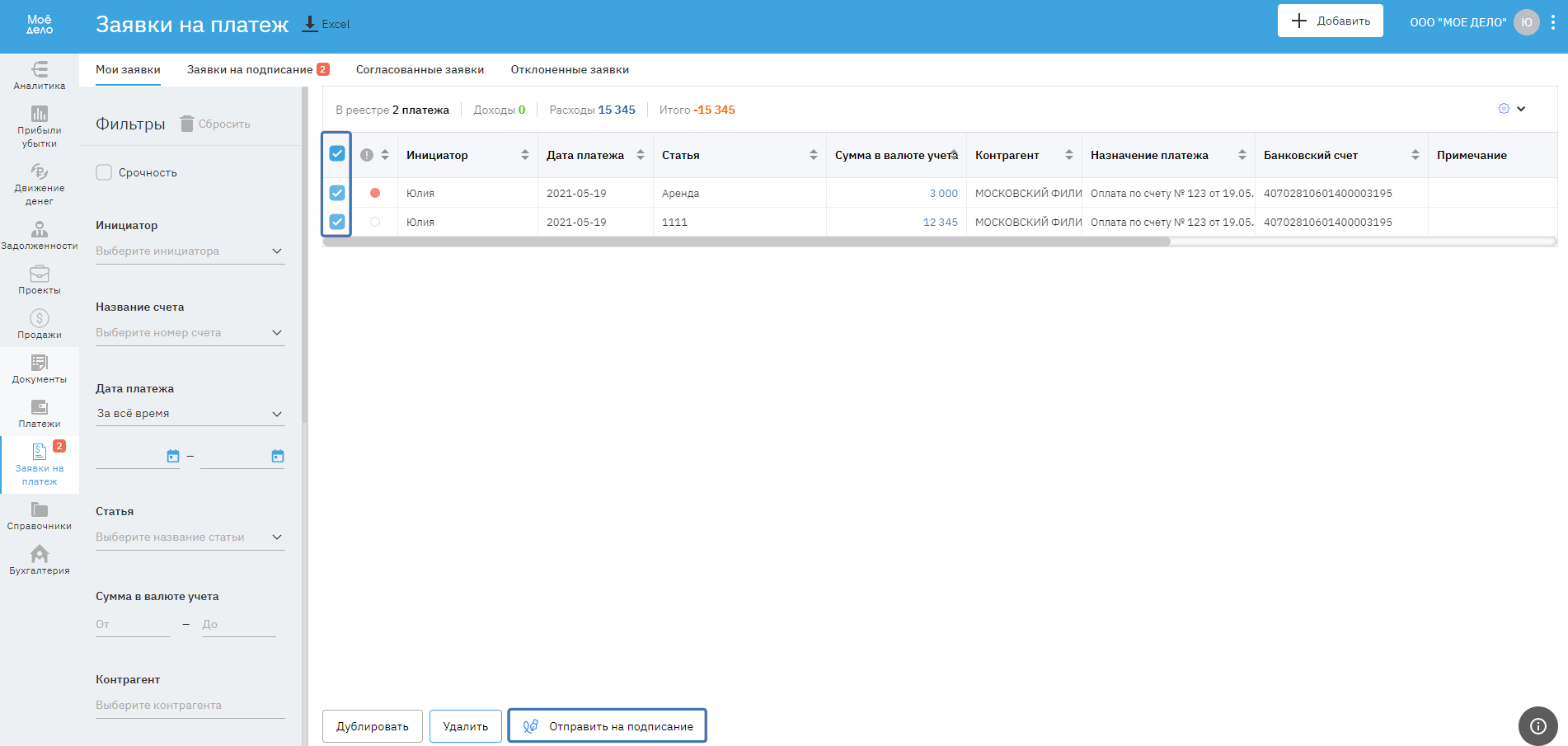The height and width of the screenshot is (746, 1568).
Task: Uncheck the Аренда row checkbox
Action: 337,193
